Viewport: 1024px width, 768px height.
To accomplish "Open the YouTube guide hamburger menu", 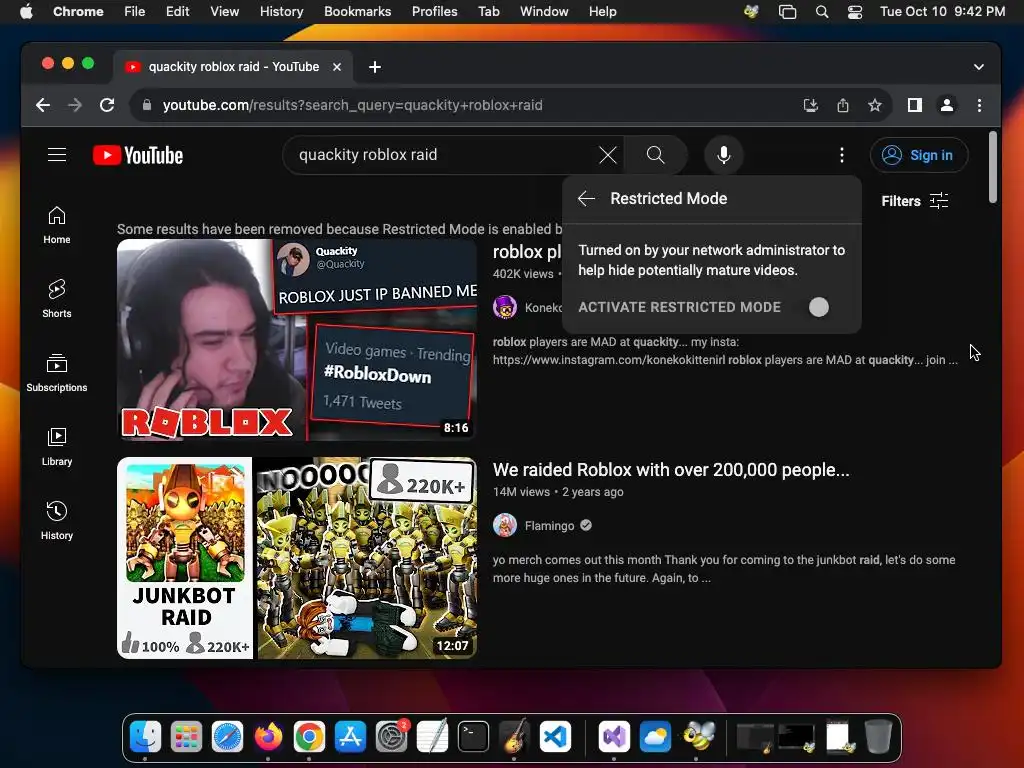I will click(57, 155).
